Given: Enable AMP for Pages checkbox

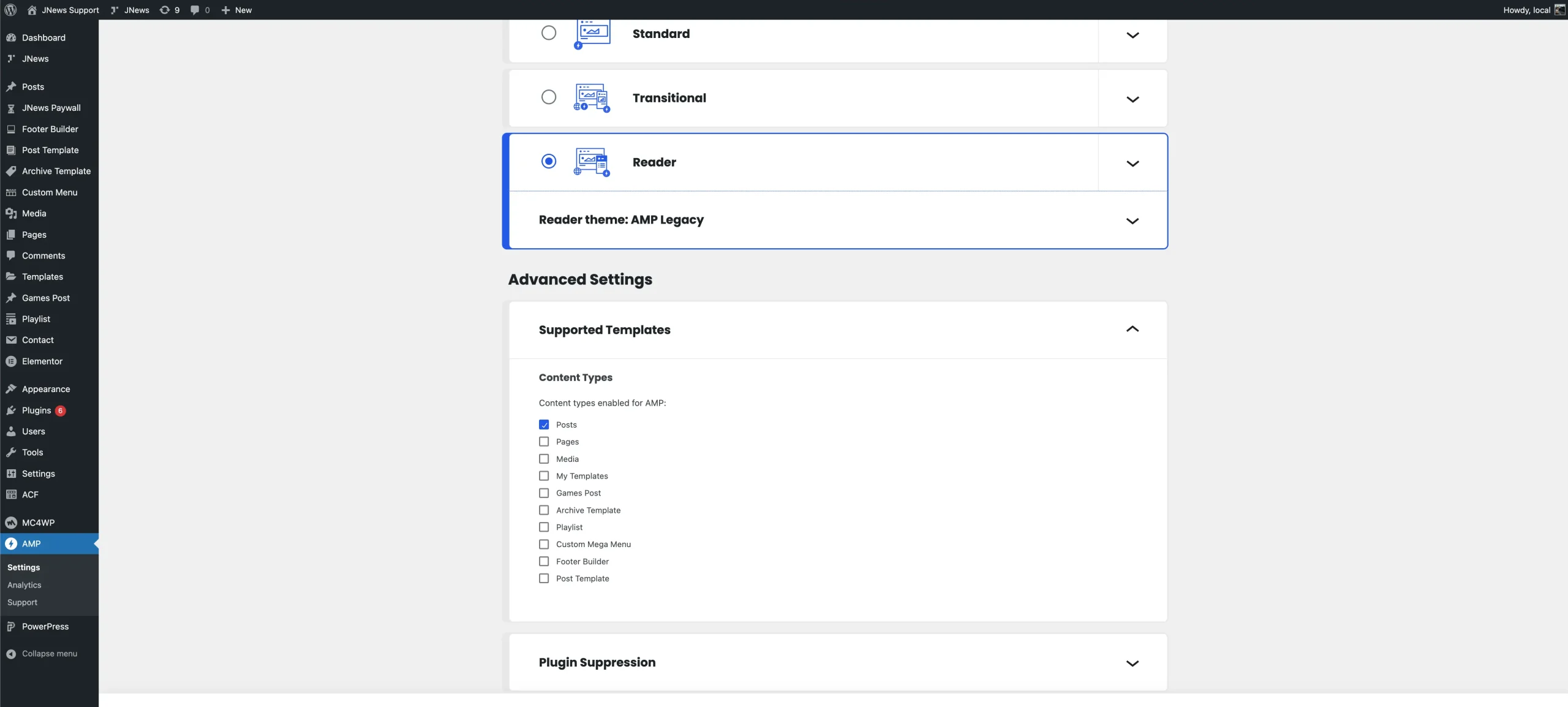Looking at the screenshot, I should pos(544,442).
